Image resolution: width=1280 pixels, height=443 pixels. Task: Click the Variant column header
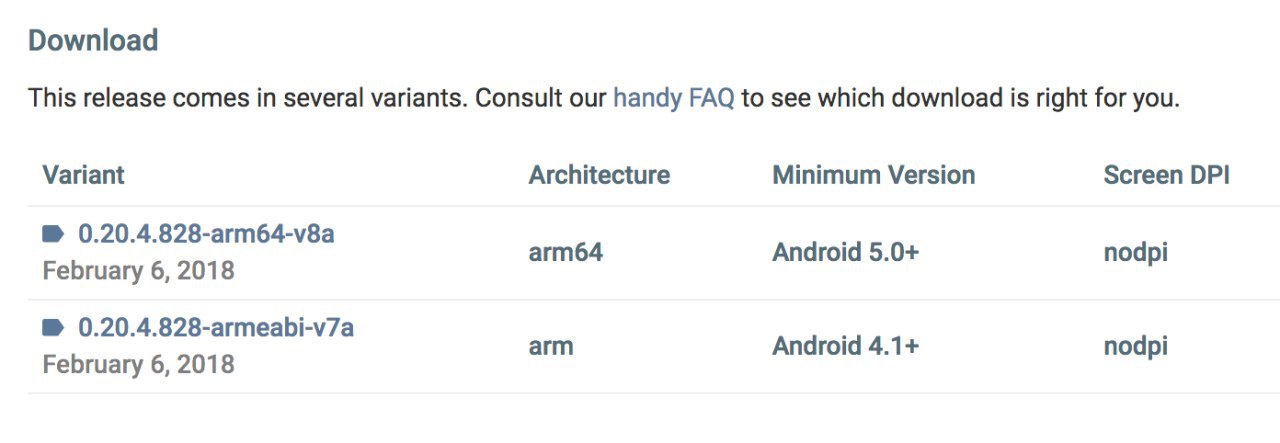pos(83,175)
